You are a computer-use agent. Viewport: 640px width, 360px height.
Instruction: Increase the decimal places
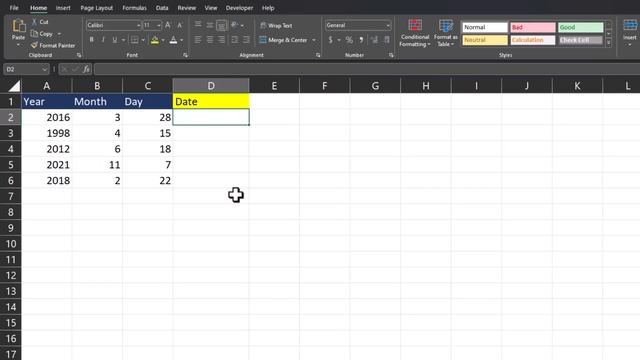(x=374, y=40)
